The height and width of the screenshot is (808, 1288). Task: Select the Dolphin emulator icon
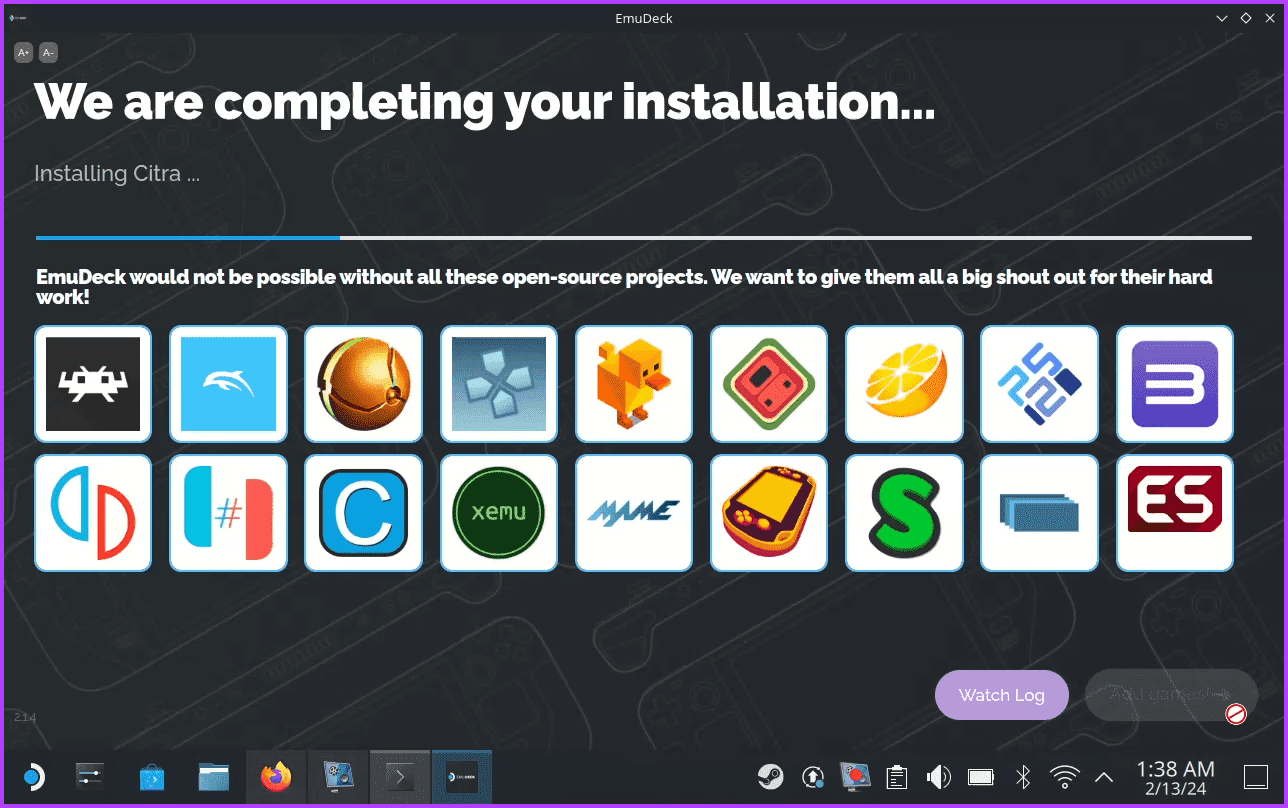tap(228, 384)
